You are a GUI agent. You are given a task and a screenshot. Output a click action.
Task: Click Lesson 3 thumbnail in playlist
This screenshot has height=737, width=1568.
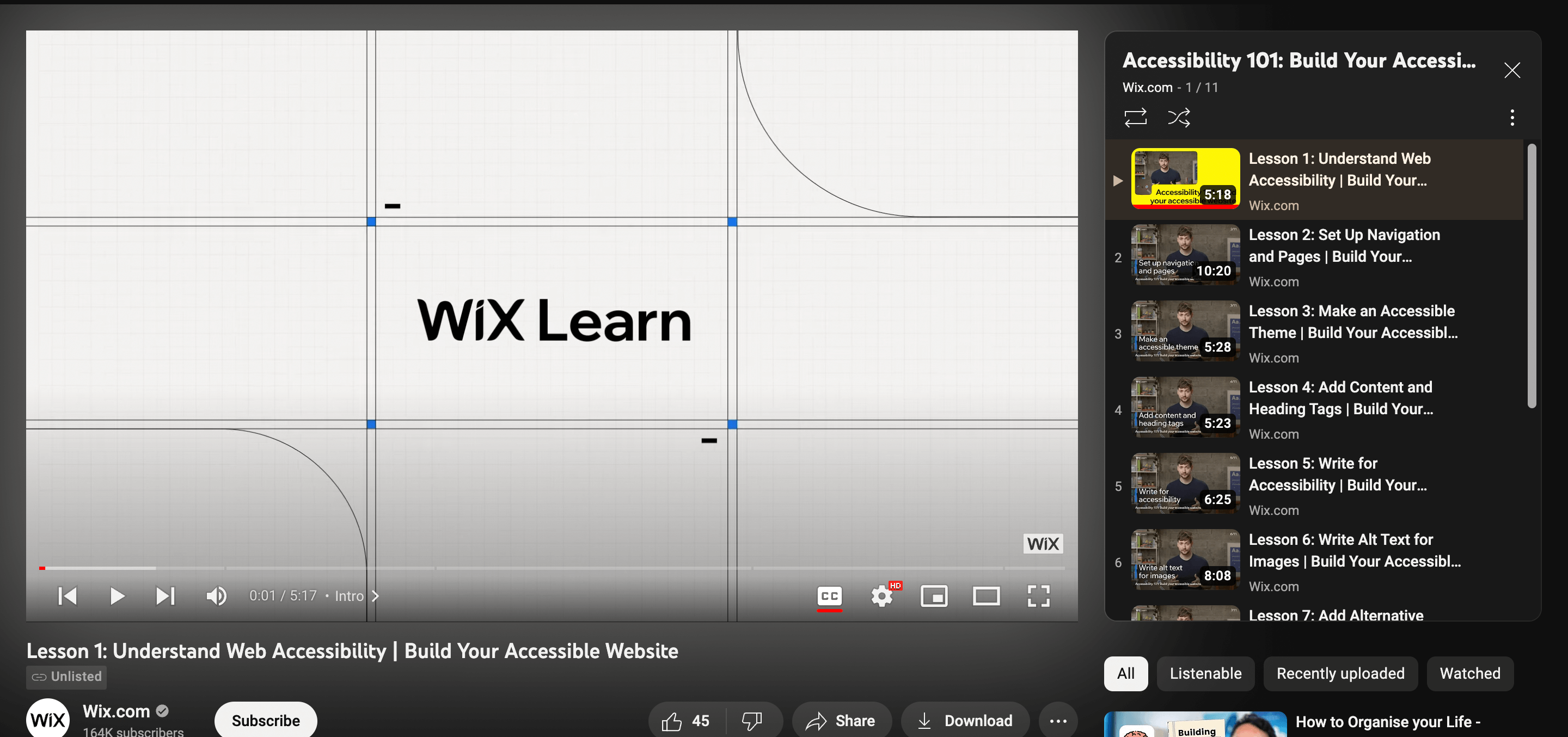coord(1183,333)
